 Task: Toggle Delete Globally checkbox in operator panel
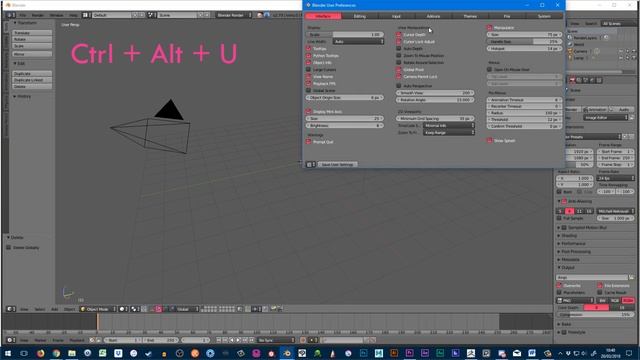[9, 247]
